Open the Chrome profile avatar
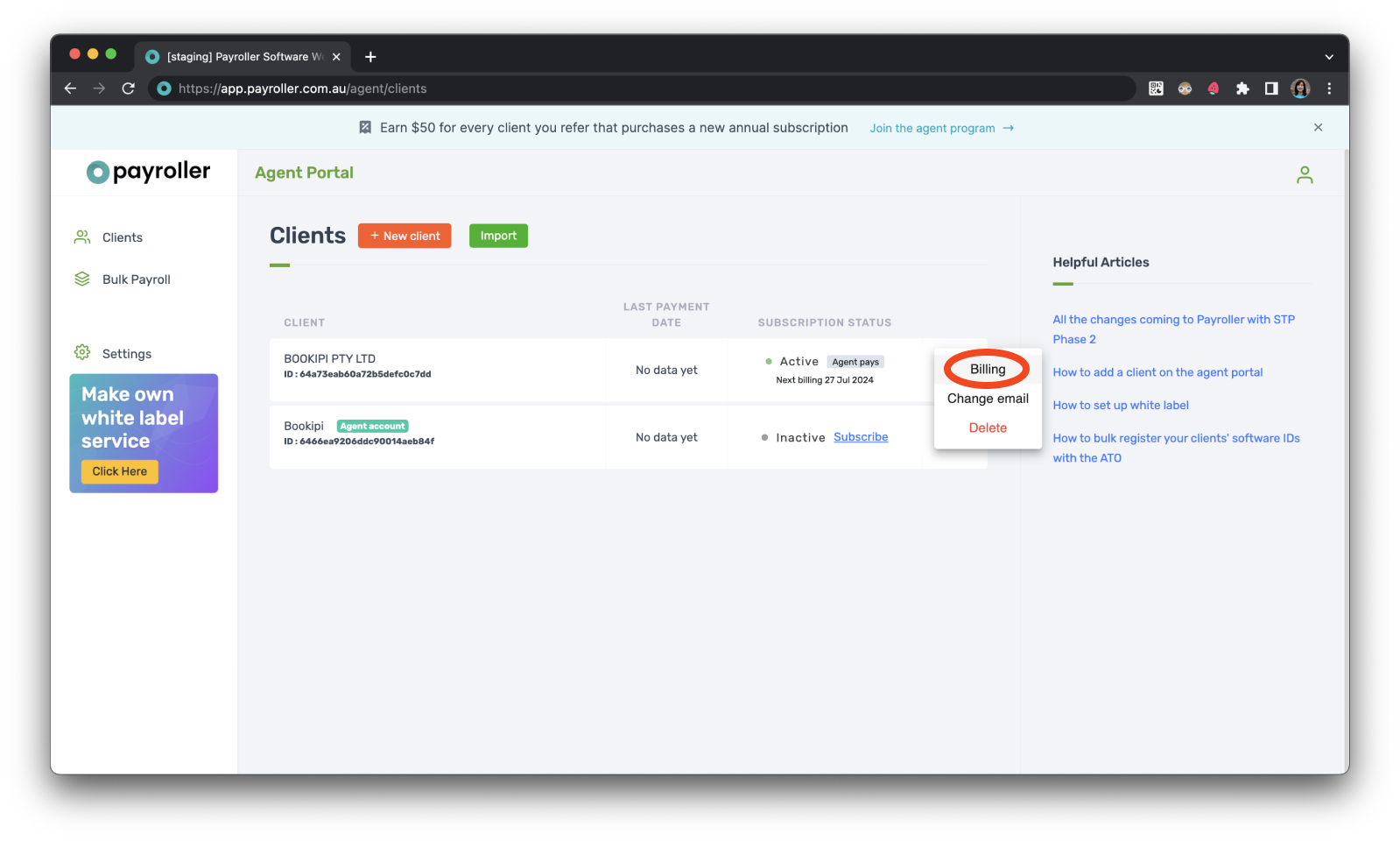Image resolution: width=1400 pixels, height=841 pixels. (1300, 88)
